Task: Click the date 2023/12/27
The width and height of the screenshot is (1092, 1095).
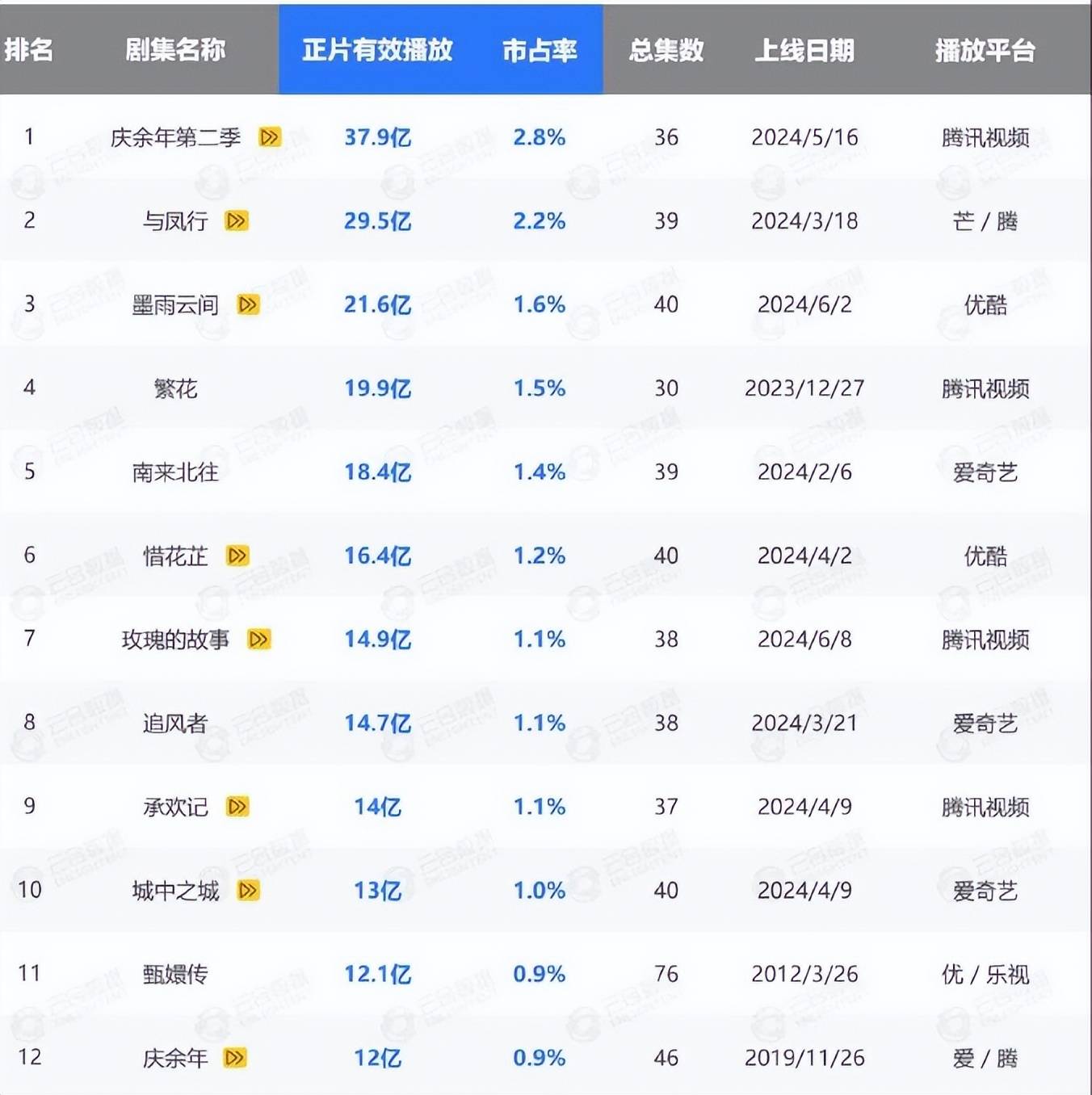Action: click(x=804, y=388)
